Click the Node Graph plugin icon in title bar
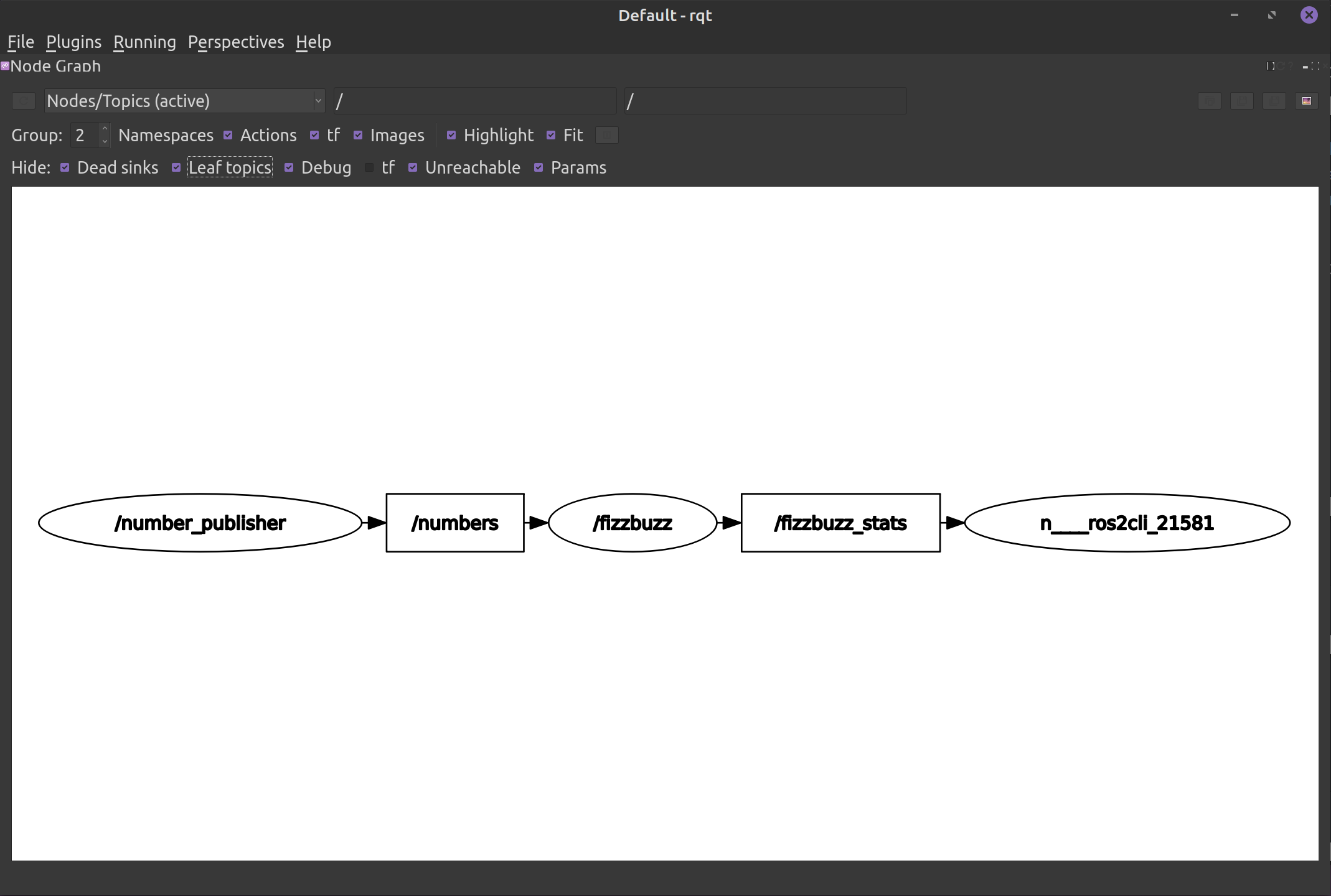The image size is (1331, 896). tap(5, 65)
